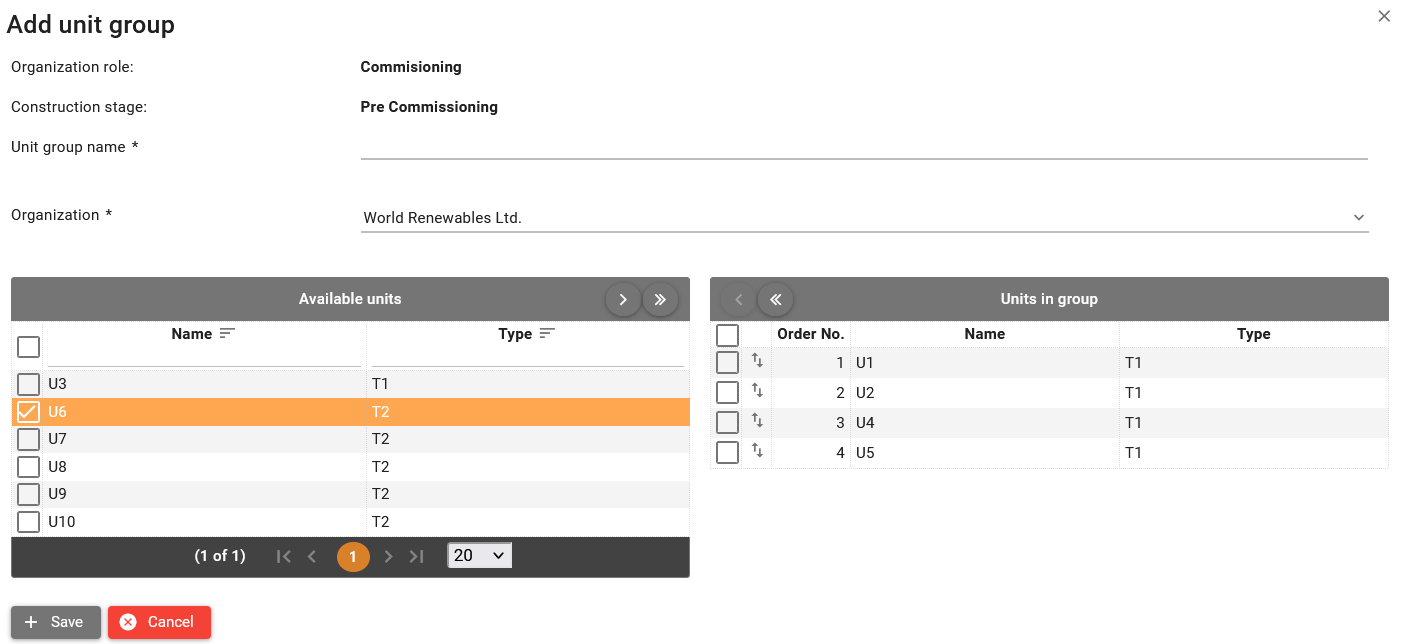
Task: Click the move selected units right arrow
Action: 622,299
